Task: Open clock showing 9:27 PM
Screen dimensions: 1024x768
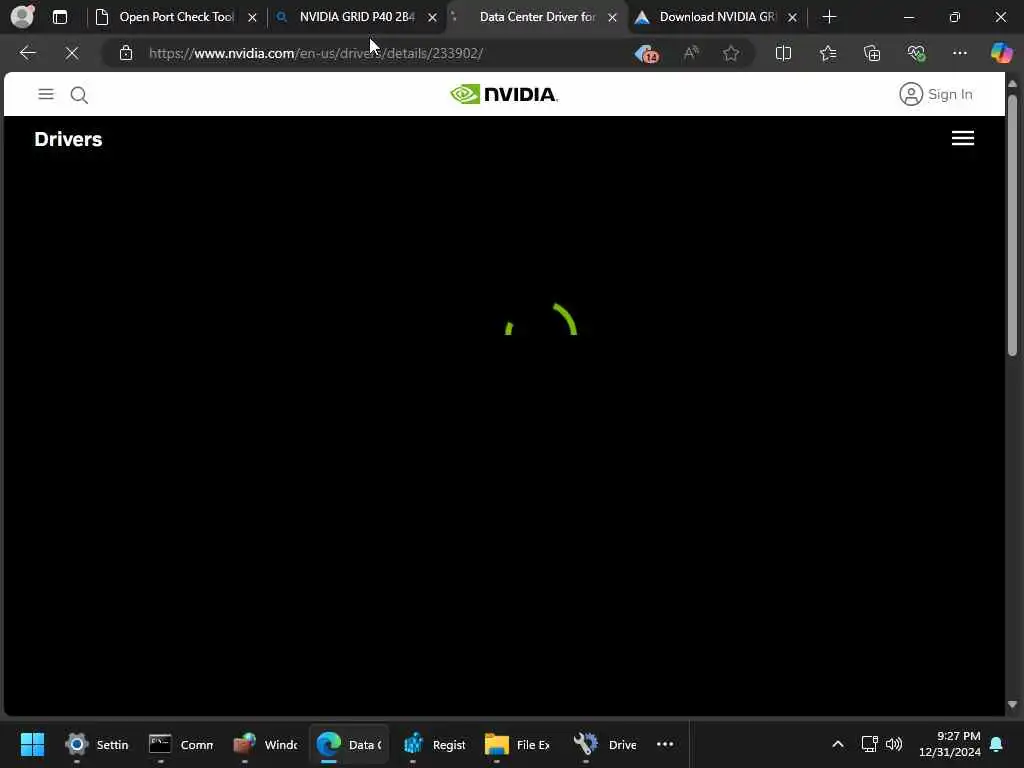Action: [x=949, y=744]
